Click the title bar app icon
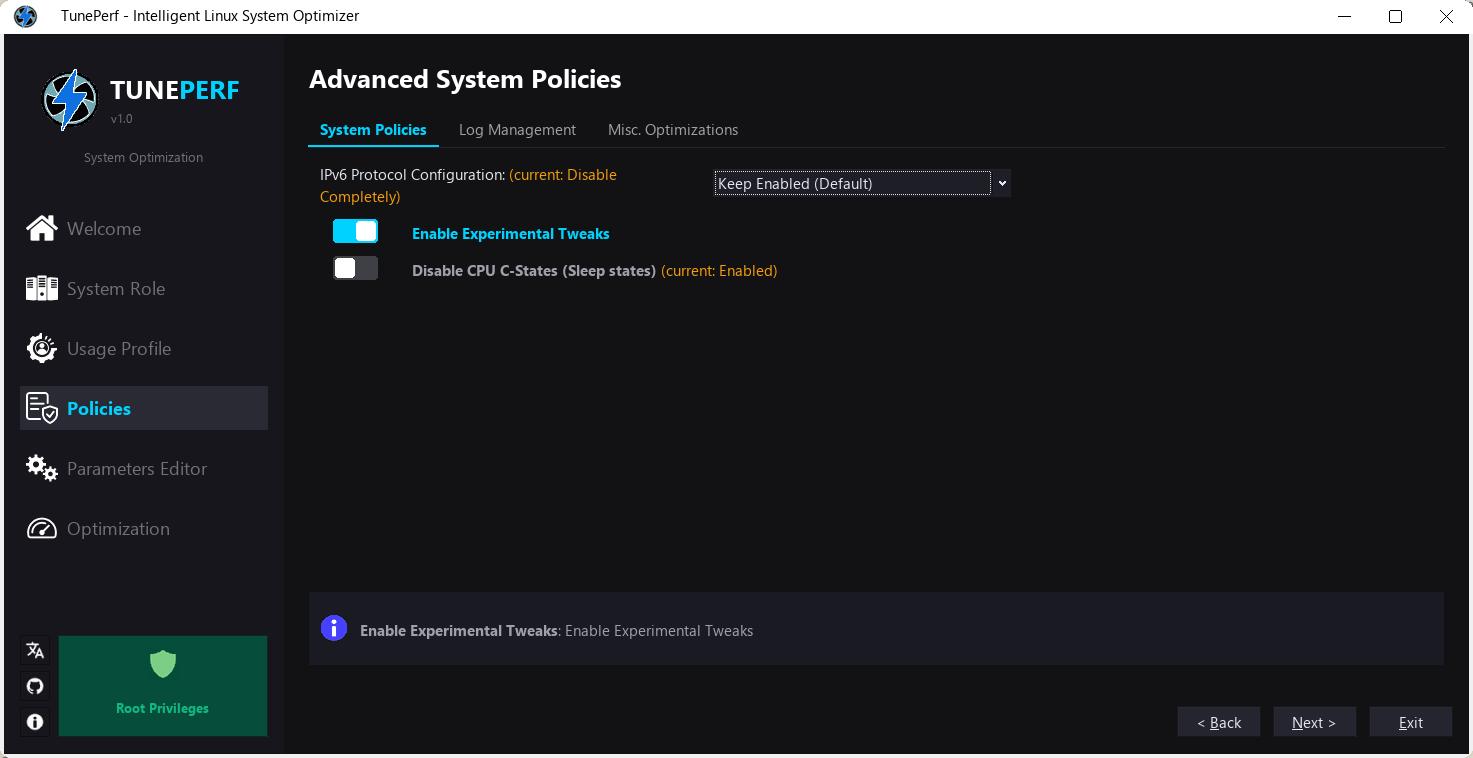Viewport: 1473px width, 758px height. tap(26, 16)
